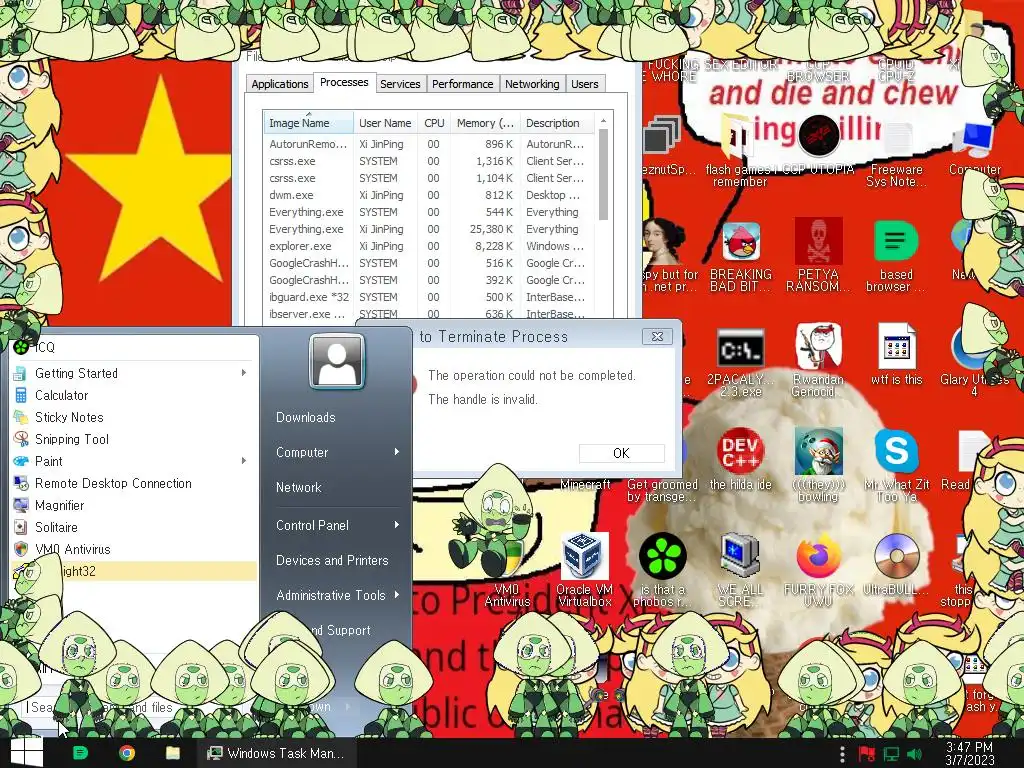Sort processes by Image Name column
Image resolution: width=1024 pixels, height=768 pixels.
[x=308, y=123]
